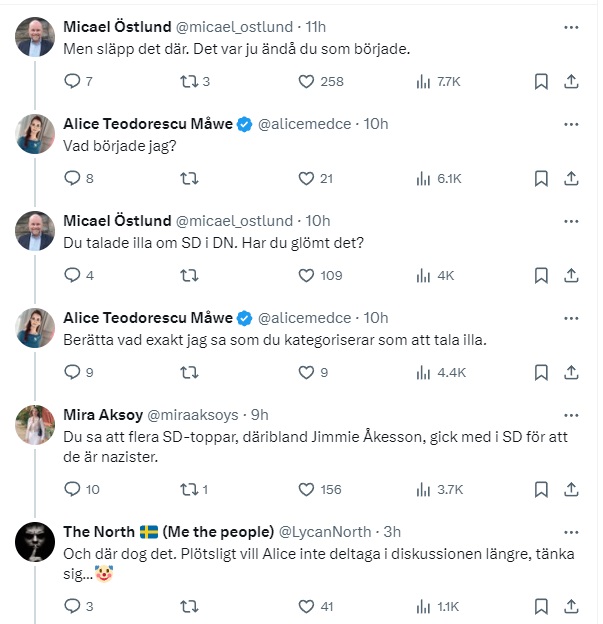Like Alice's 'Vad började jag?' tweet
The image size is (603, 624).
pyautogui.click(x=307, y=178)
